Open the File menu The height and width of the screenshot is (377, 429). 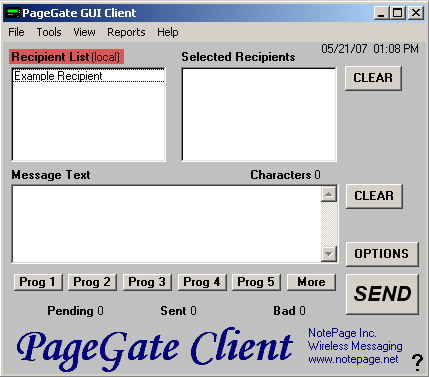(x=16, y=32)
